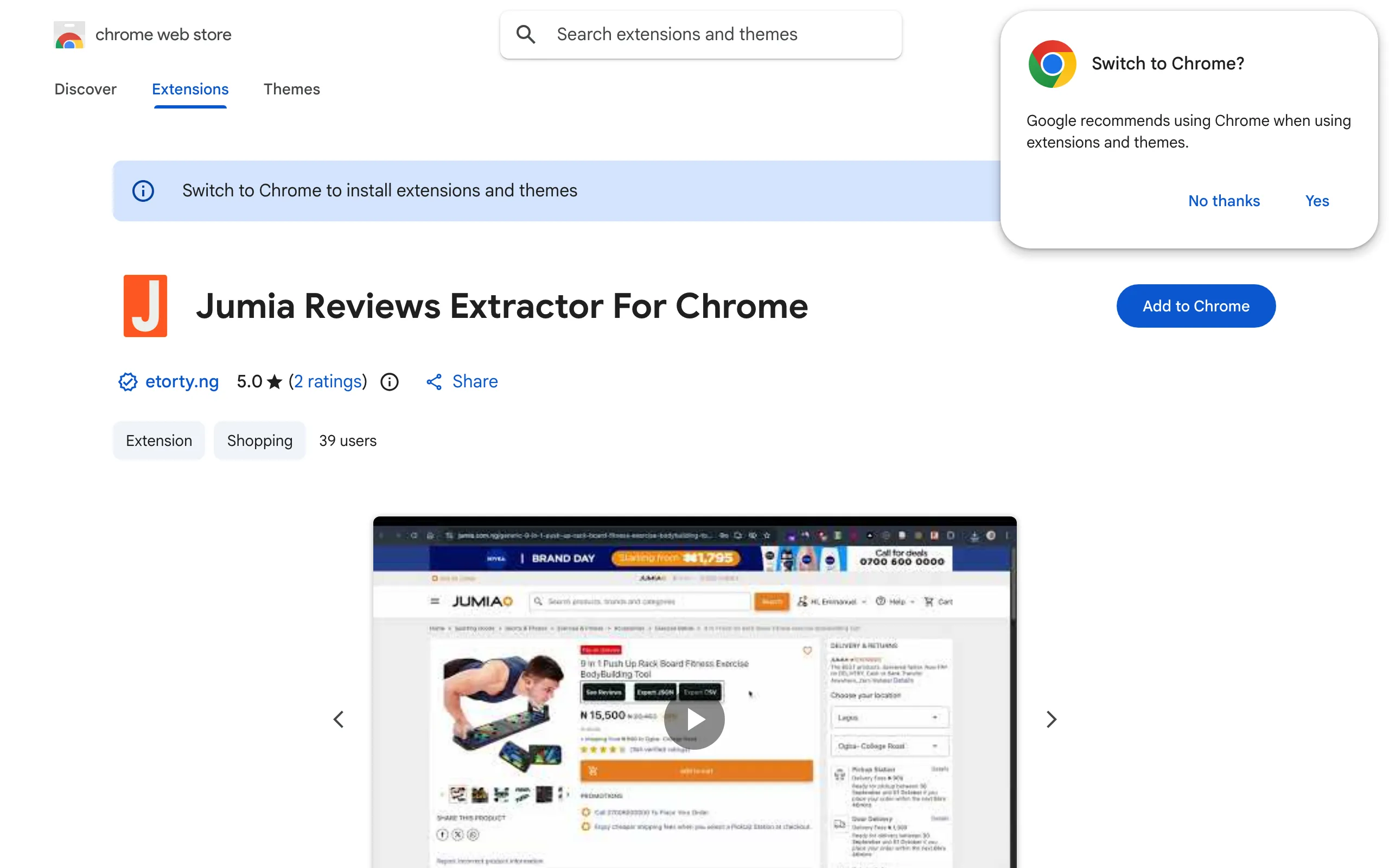Viewport: 1389px width, 868px height.
Task: Play the extension preview video
Action: point(694,719)
